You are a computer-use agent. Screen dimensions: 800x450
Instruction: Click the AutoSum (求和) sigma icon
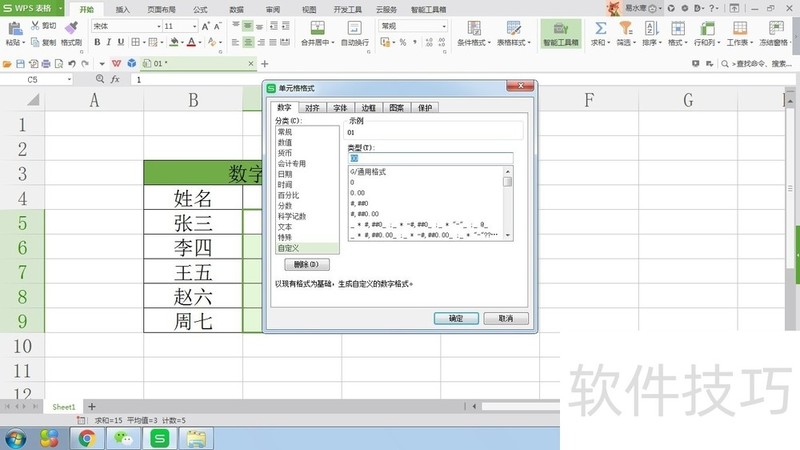point(601,28)
